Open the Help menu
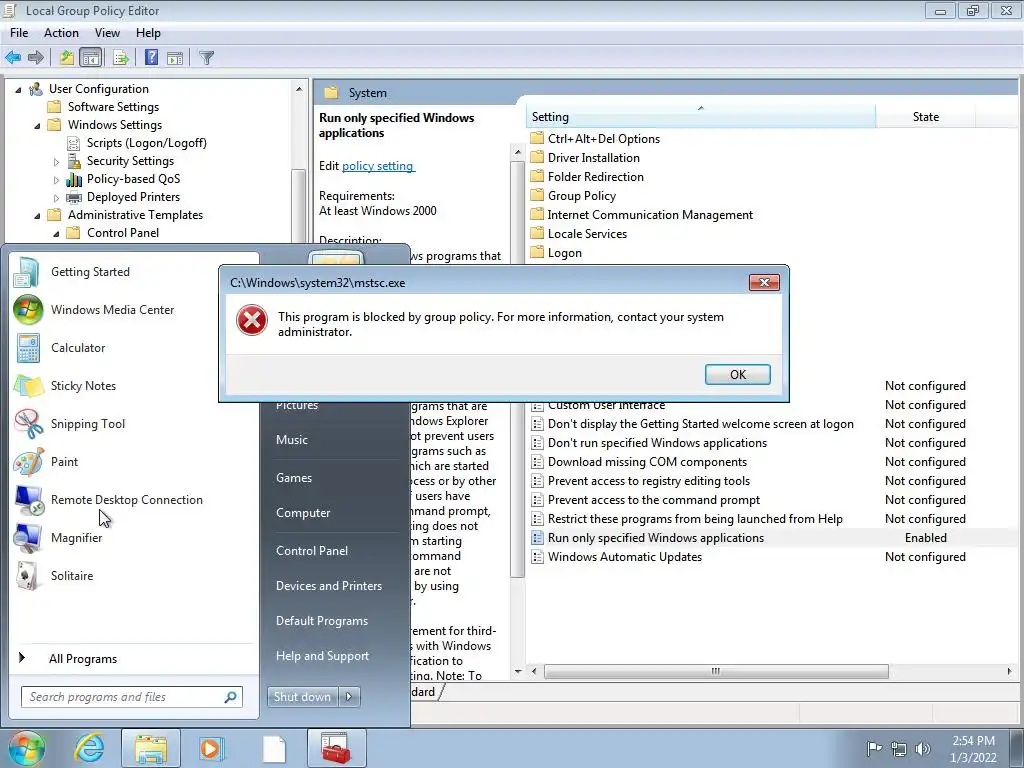The width and height of the screenshot is (1024, 768). click(x=148, y=33)
